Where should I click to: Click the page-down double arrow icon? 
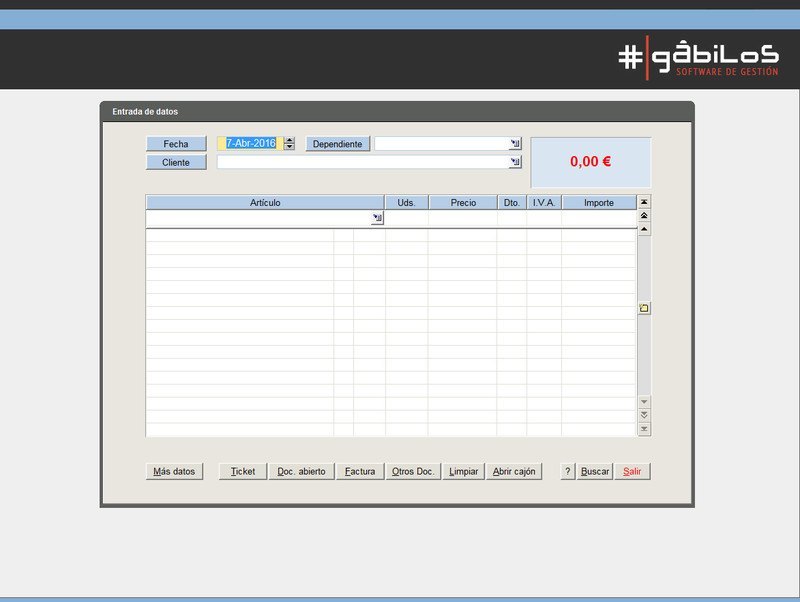[644, 415]
